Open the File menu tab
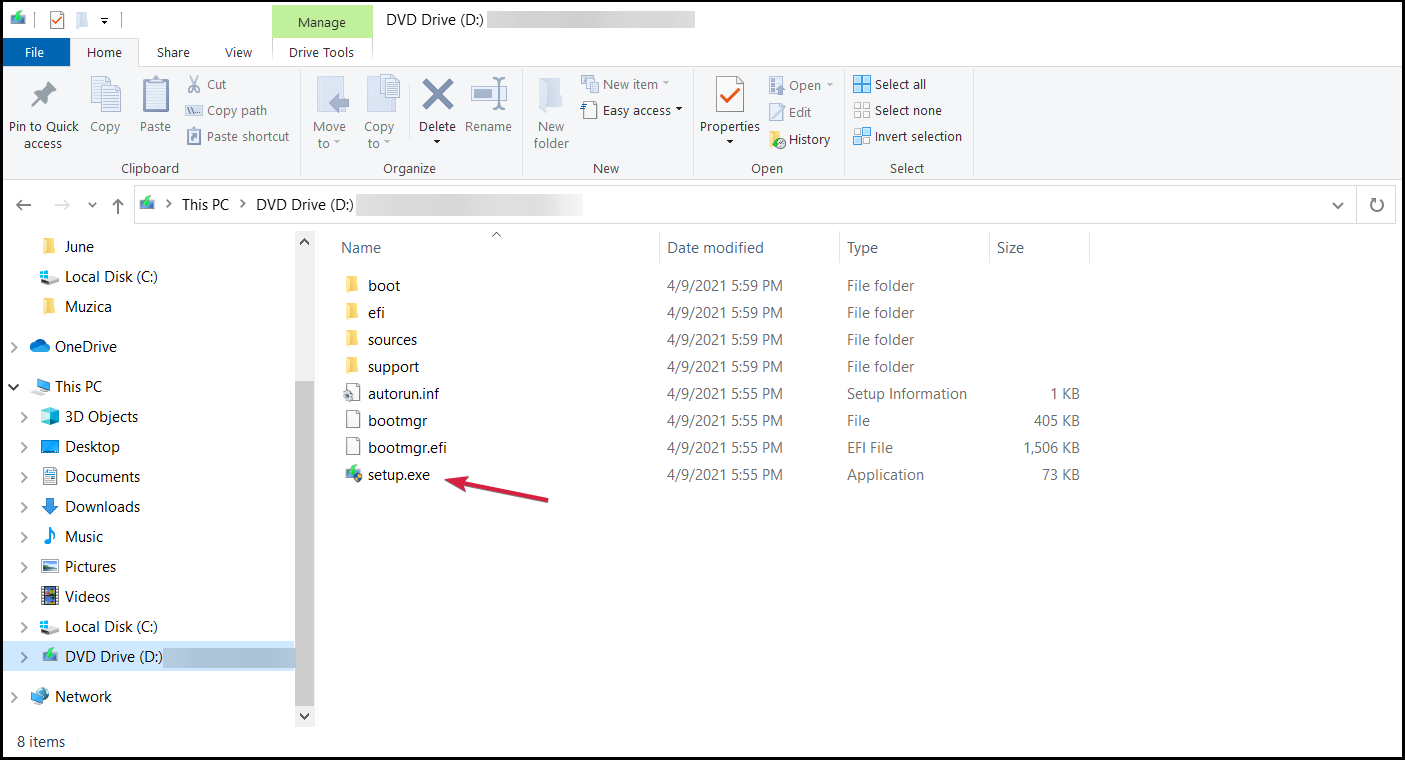 pos(35,53)
